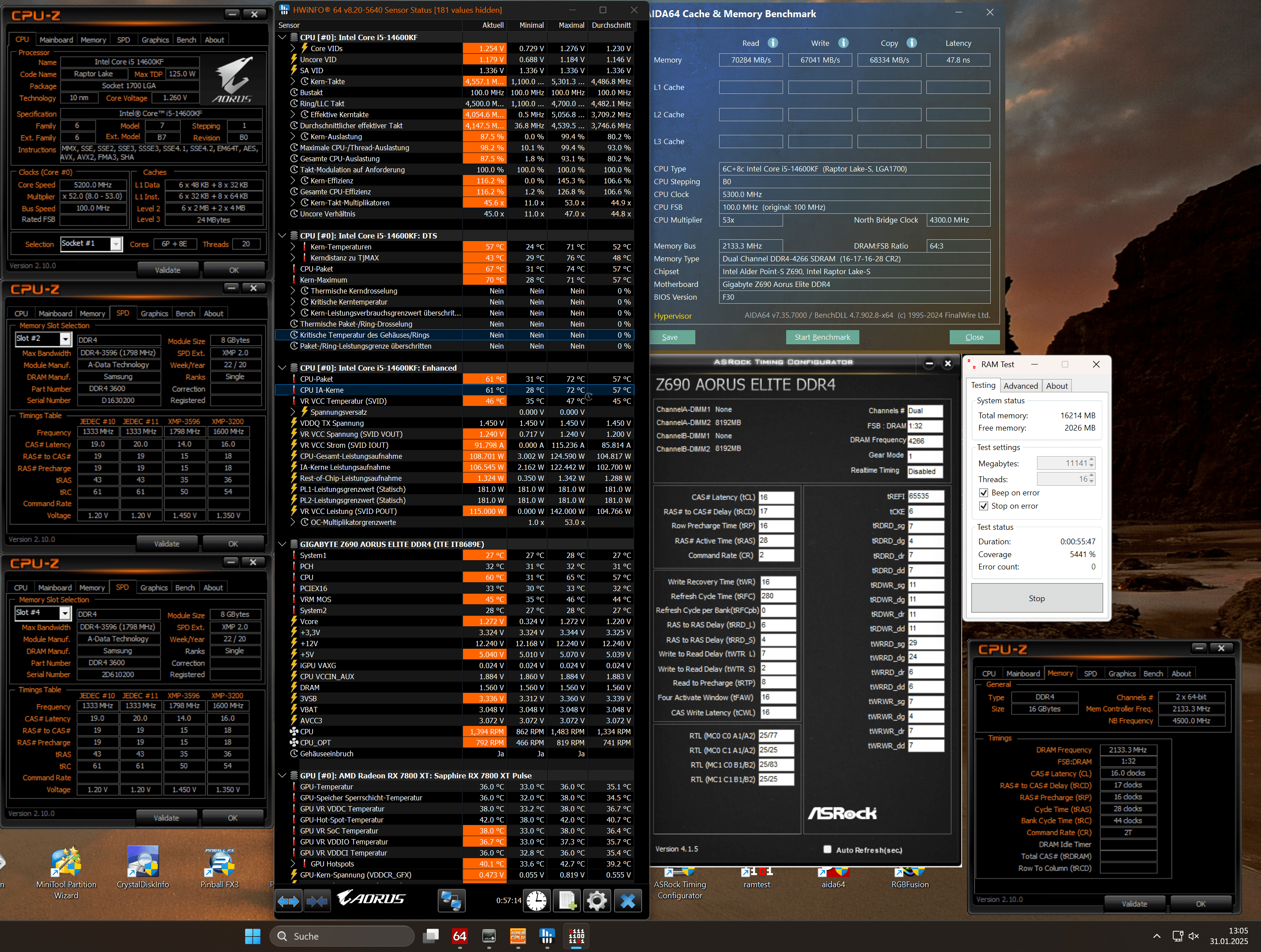Screen dimensions: 1261x952
Task: Collapse the GIGABYTE Z690 AORUS ELITE sensor group
Action: pyautogui.click(x=282, y=544)
